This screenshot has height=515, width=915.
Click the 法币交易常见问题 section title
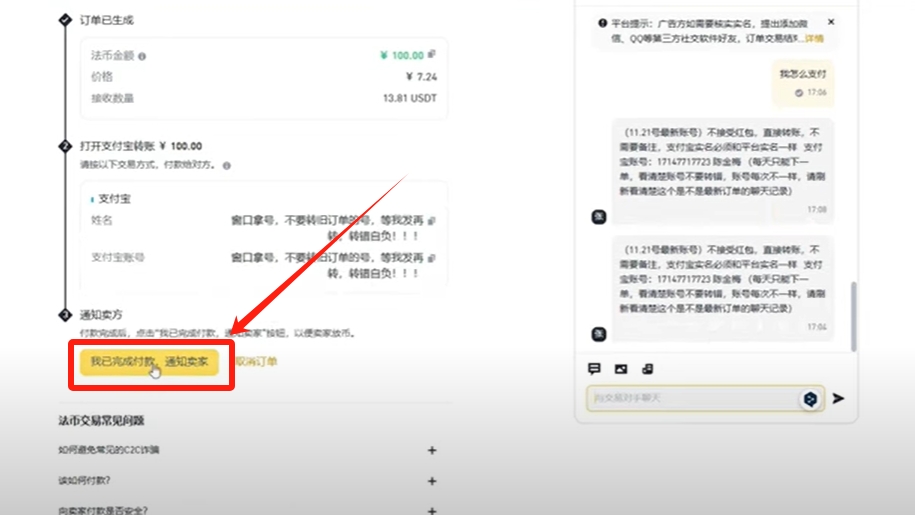pos(101,421)
